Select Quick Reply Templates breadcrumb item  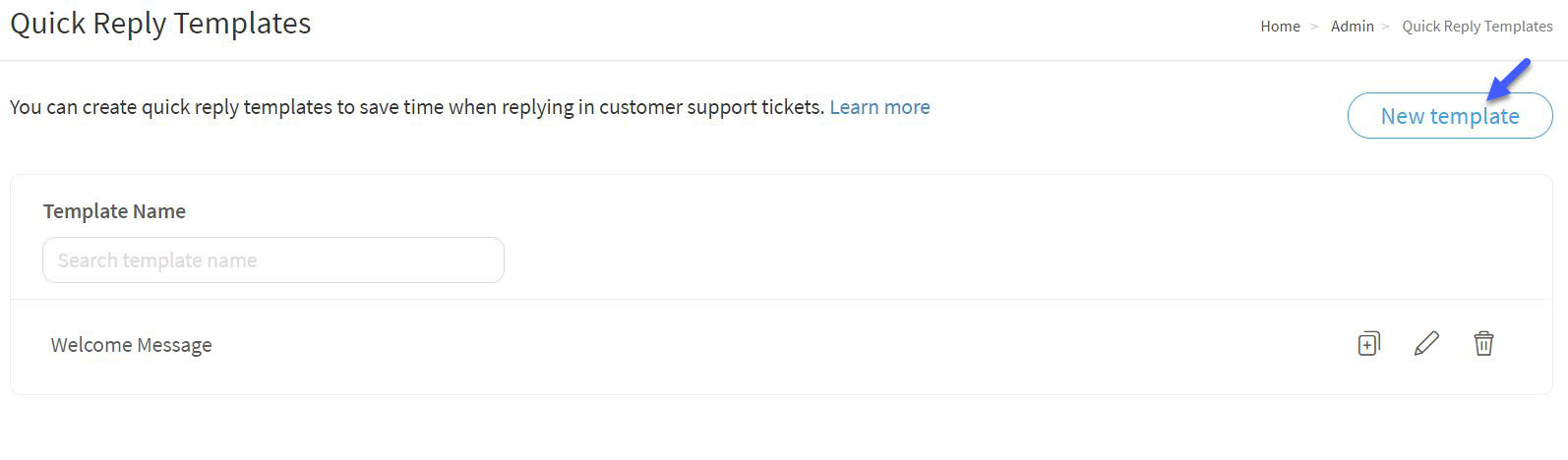click(1478, 27)
